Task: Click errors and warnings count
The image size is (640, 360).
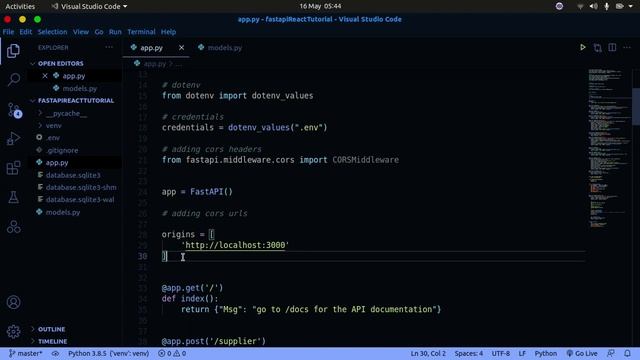Action: tap(172, 353)
